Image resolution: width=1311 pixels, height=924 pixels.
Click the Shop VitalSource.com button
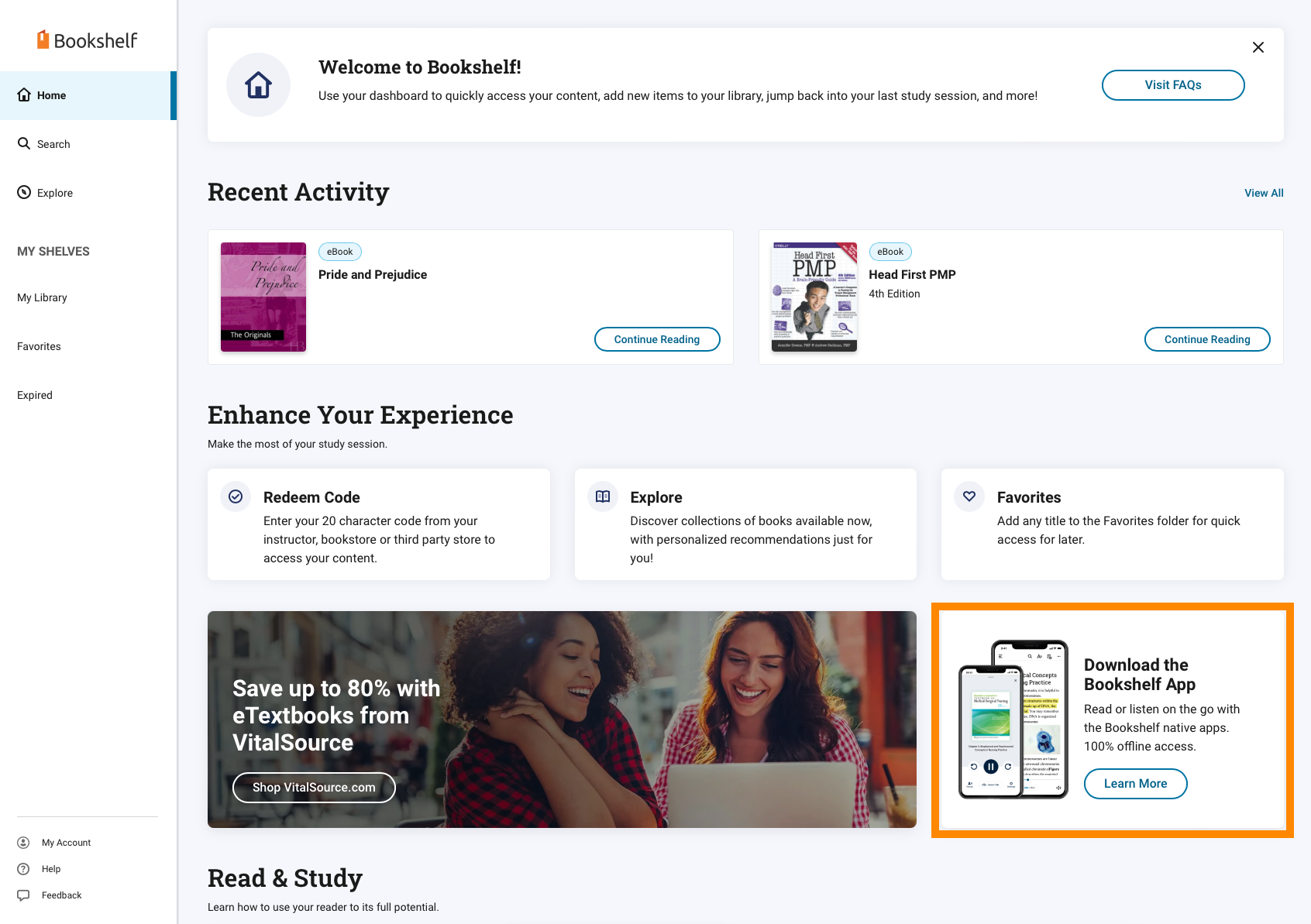click(314, 788)
